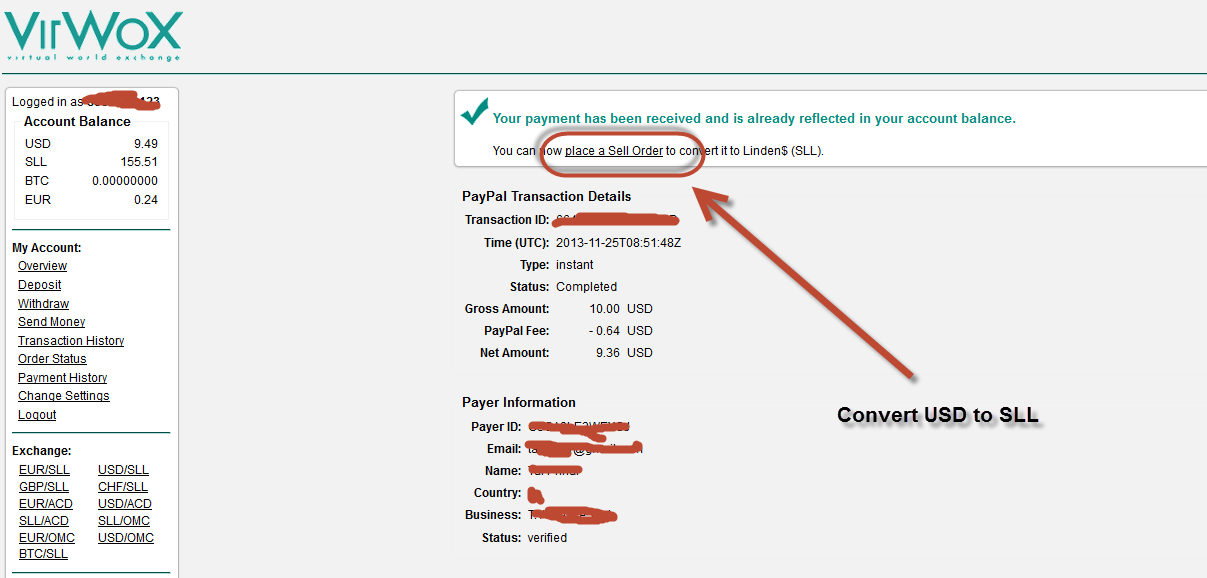1207x578 pixels.
Task: Click the Account Balance heading
Action: coord(77,121)
